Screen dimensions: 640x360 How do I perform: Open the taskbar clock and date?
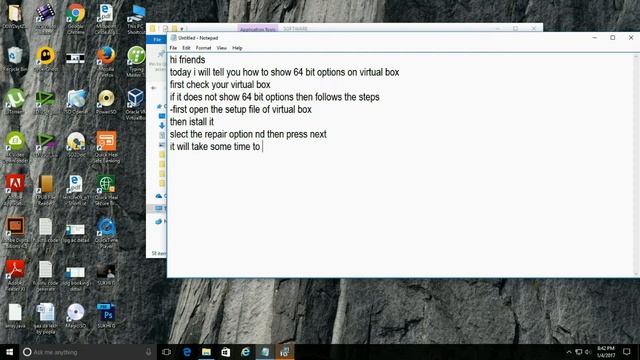(606, 352)
